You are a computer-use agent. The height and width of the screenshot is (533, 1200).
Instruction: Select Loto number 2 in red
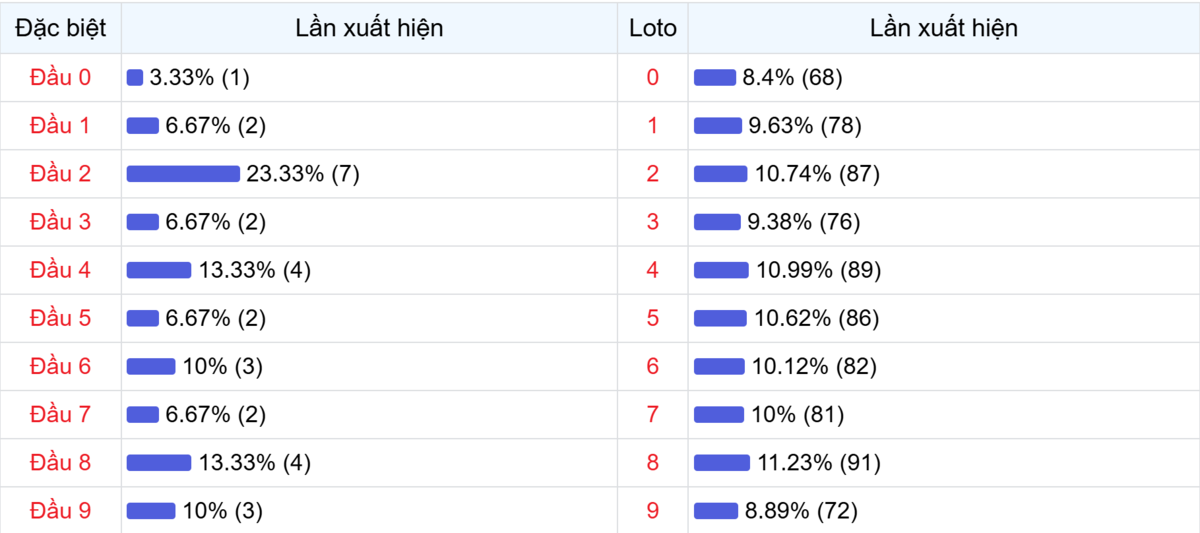click(x=653, y=174)
